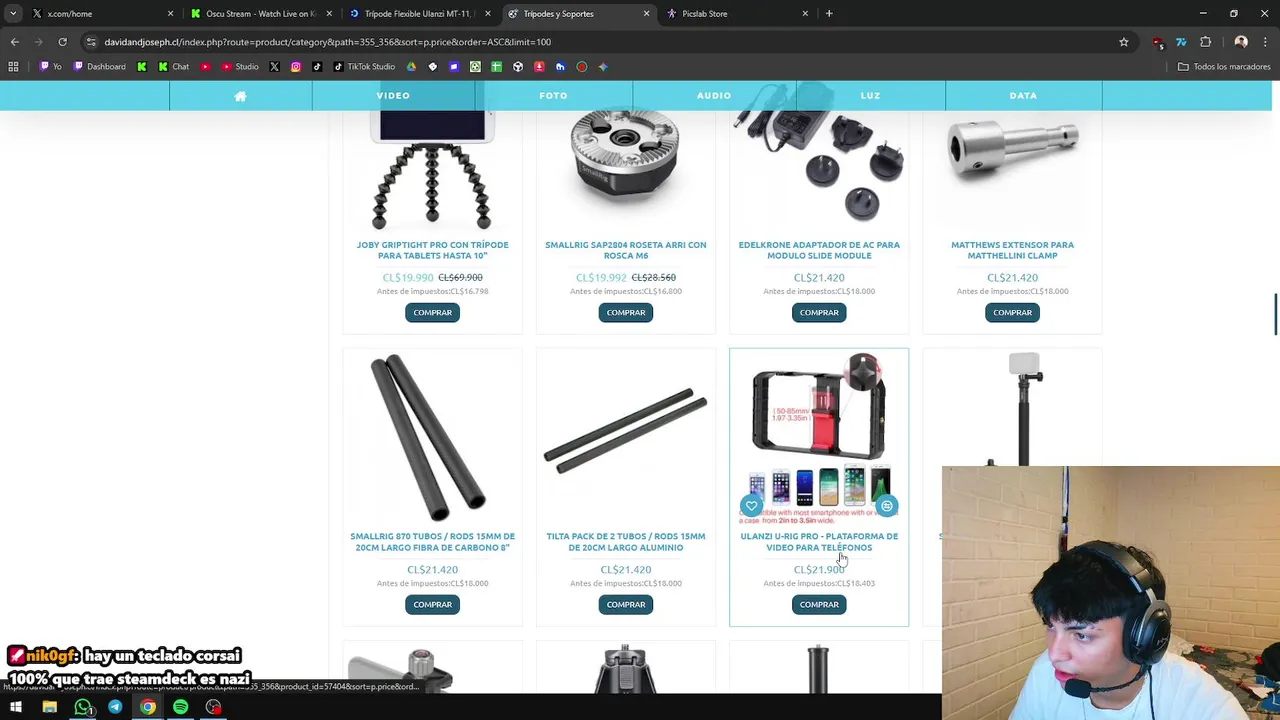Viewport: 1280px width, 720px height.
Task: Open WhatsApp from the taskbar
Action: [83, 708]
